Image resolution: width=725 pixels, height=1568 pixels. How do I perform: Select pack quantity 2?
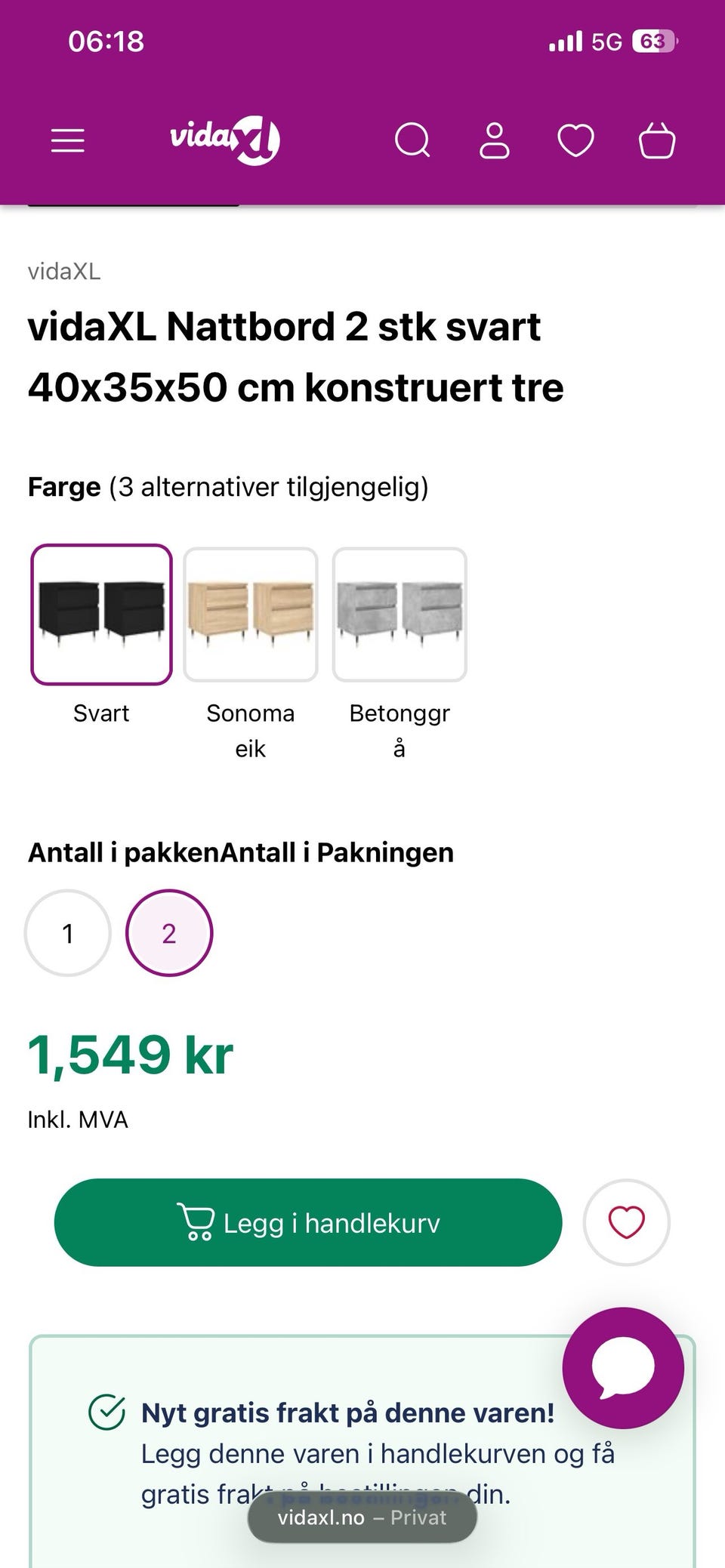(x=169, y=933)
